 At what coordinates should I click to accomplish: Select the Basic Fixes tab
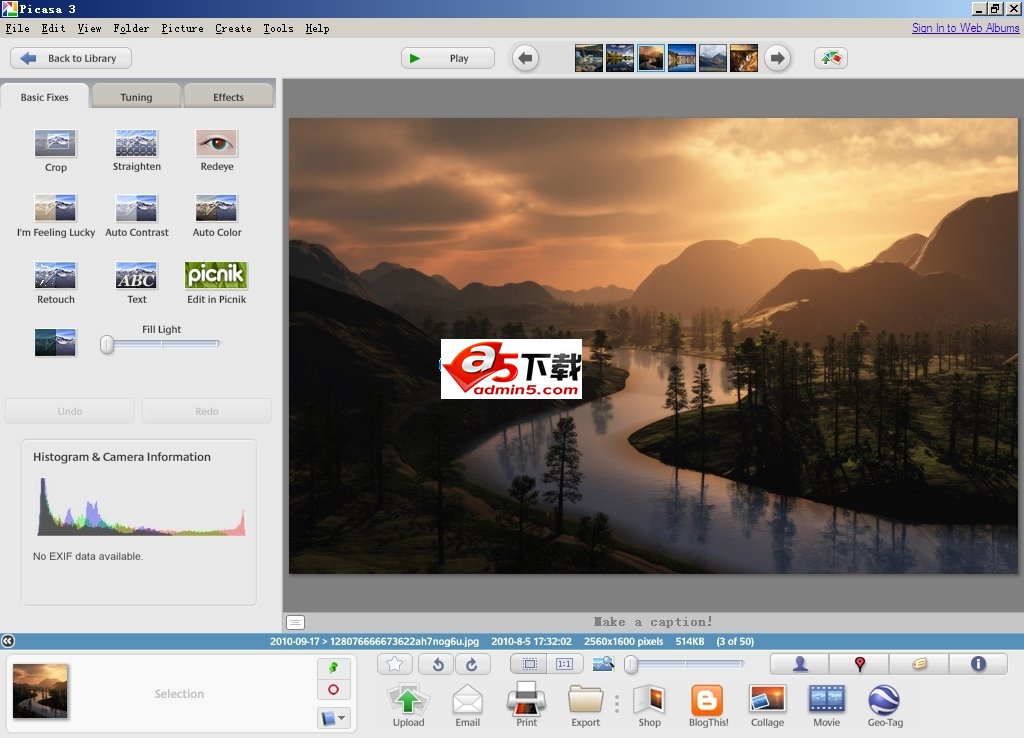44,97
